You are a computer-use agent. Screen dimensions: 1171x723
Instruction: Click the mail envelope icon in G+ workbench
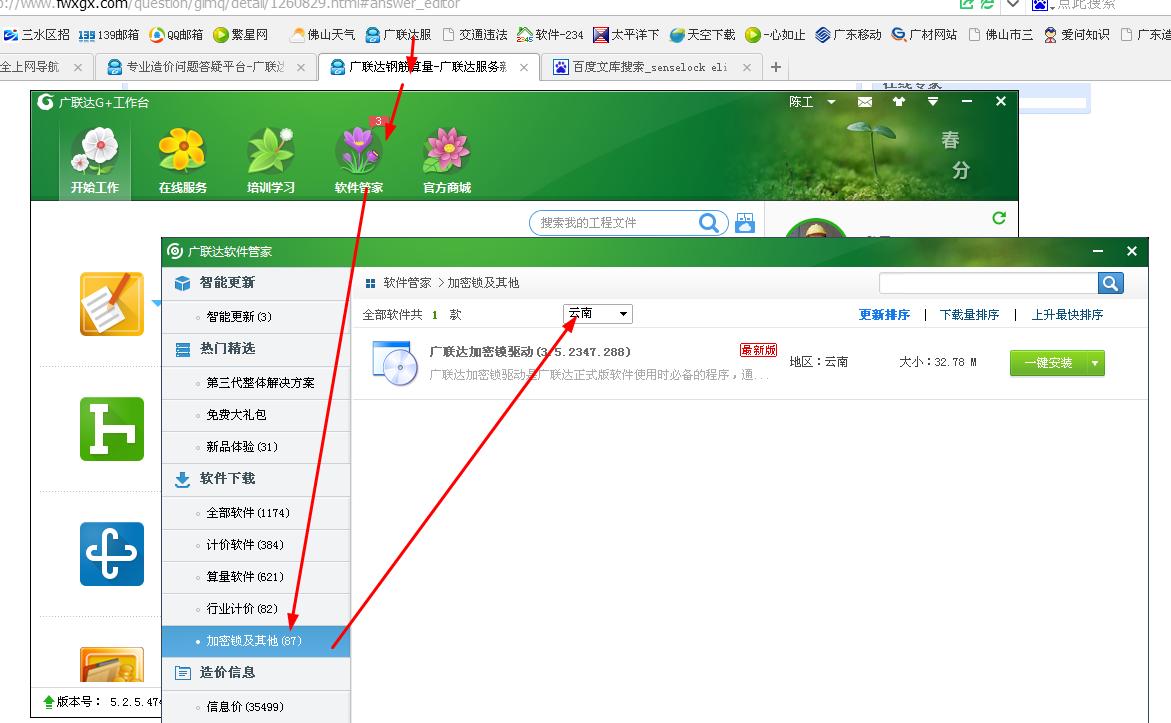click(x=865, y=102)
